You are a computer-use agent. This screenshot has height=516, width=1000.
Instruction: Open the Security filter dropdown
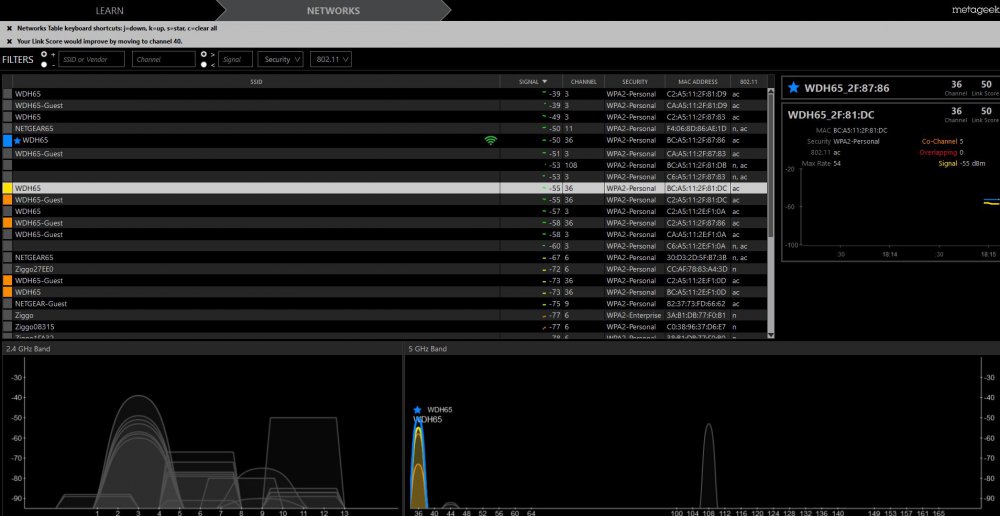(x=281, y=59)
